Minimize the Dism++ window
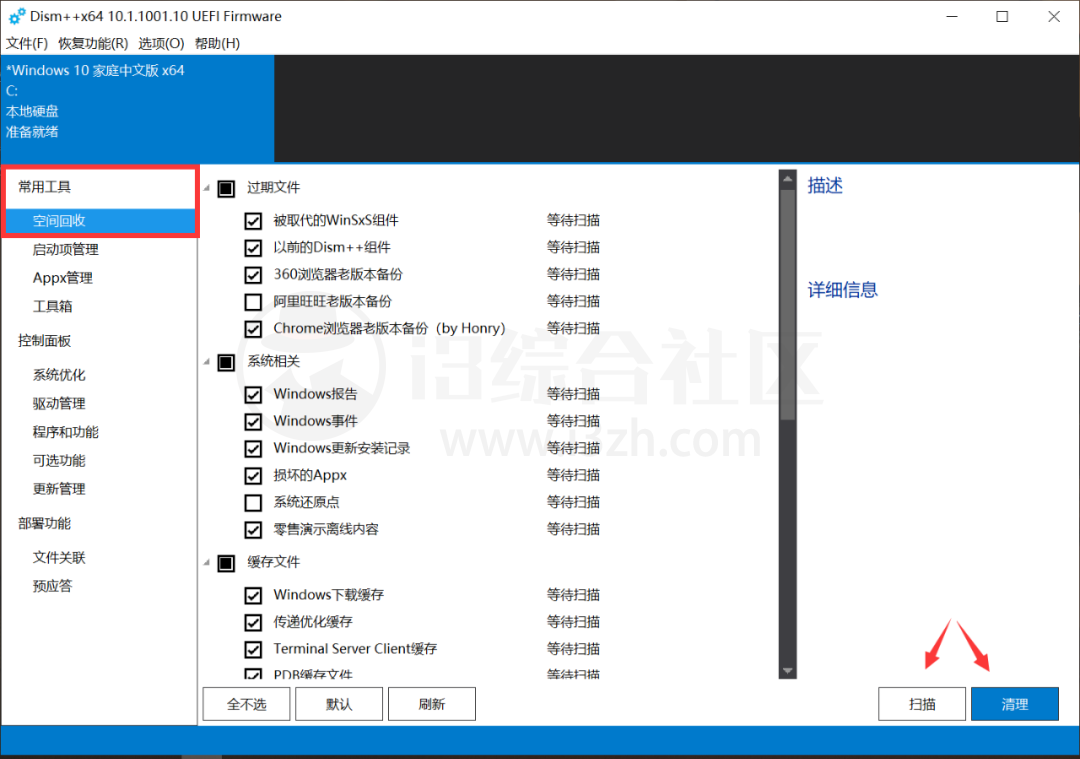Screen dimensions: 1080x759 [x=952, y=17]
